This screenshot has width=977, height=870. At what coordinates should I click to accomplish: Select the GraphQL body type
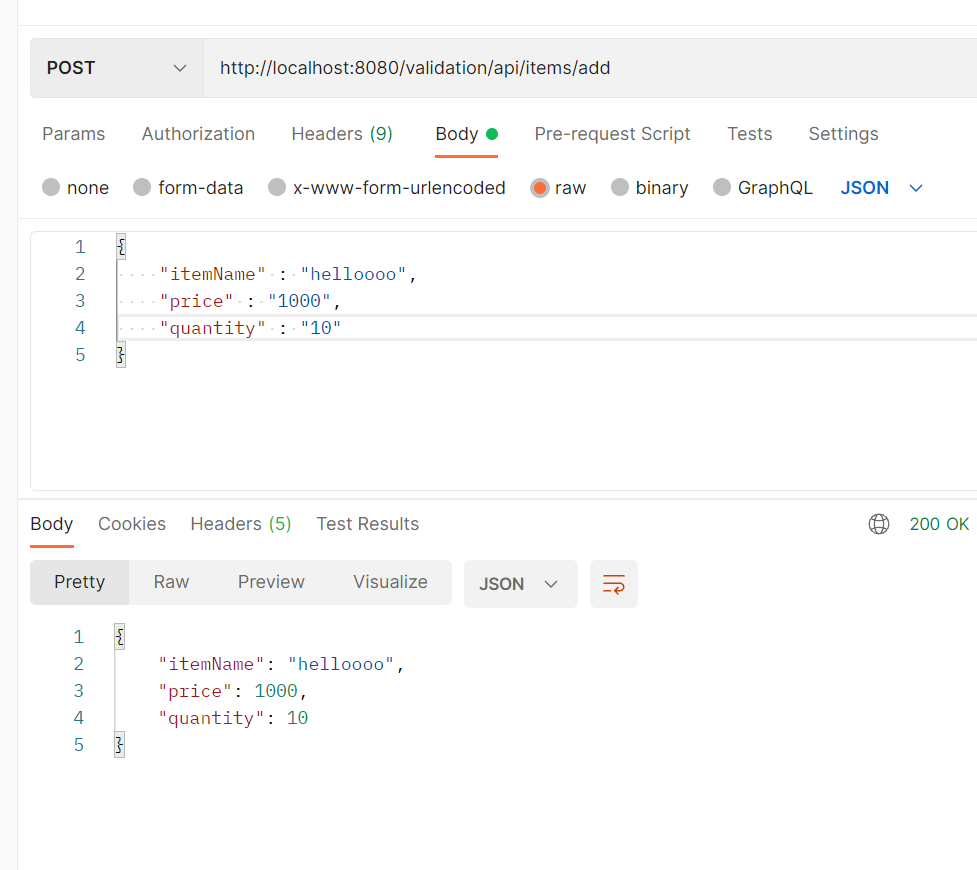(x=763, y=188)
